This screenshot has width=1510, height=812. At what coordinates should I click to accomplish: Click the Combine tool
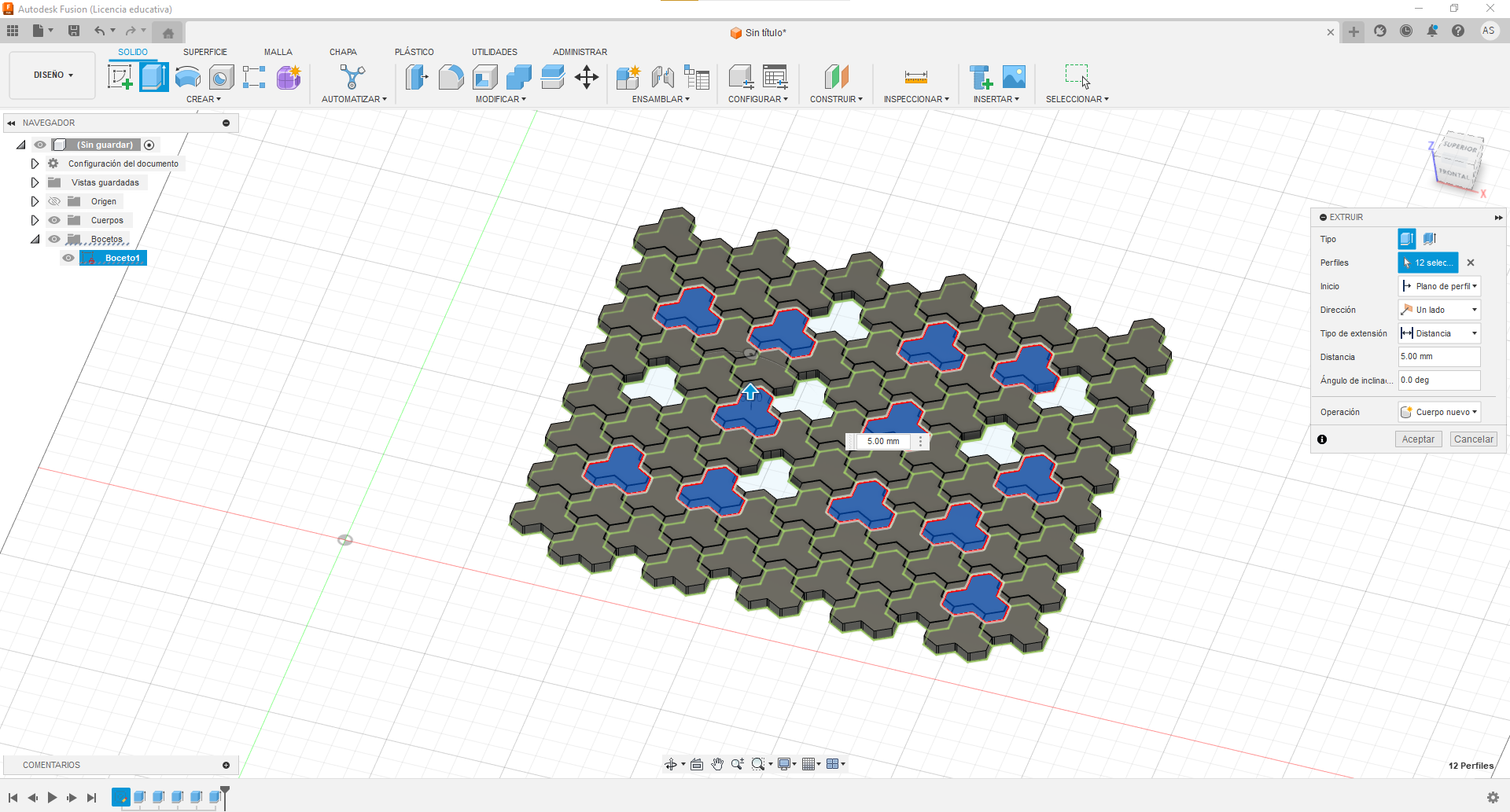pos(519,77)
